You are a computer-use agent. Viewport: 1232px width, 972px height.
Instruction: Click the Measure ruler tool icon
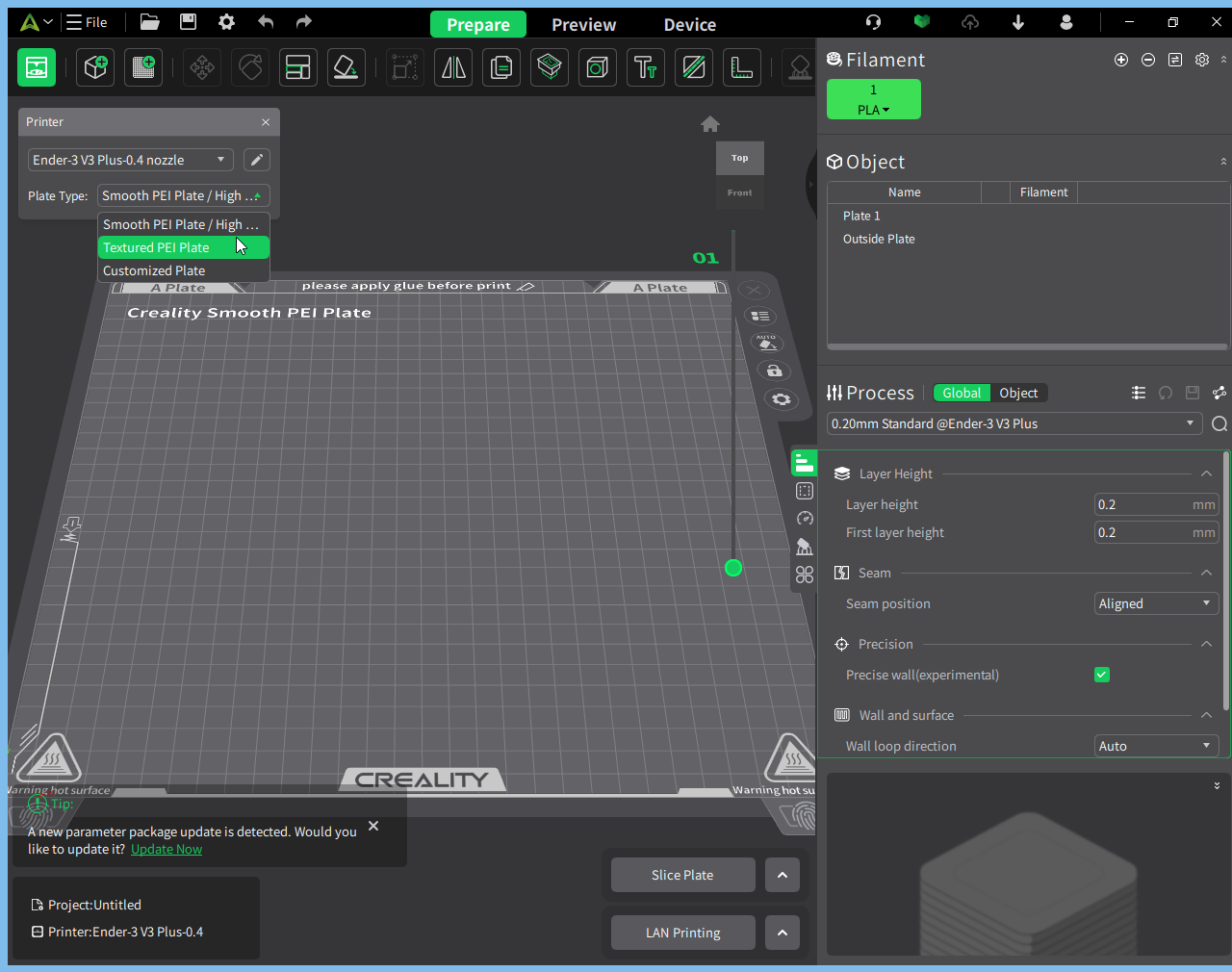[742, 67]
